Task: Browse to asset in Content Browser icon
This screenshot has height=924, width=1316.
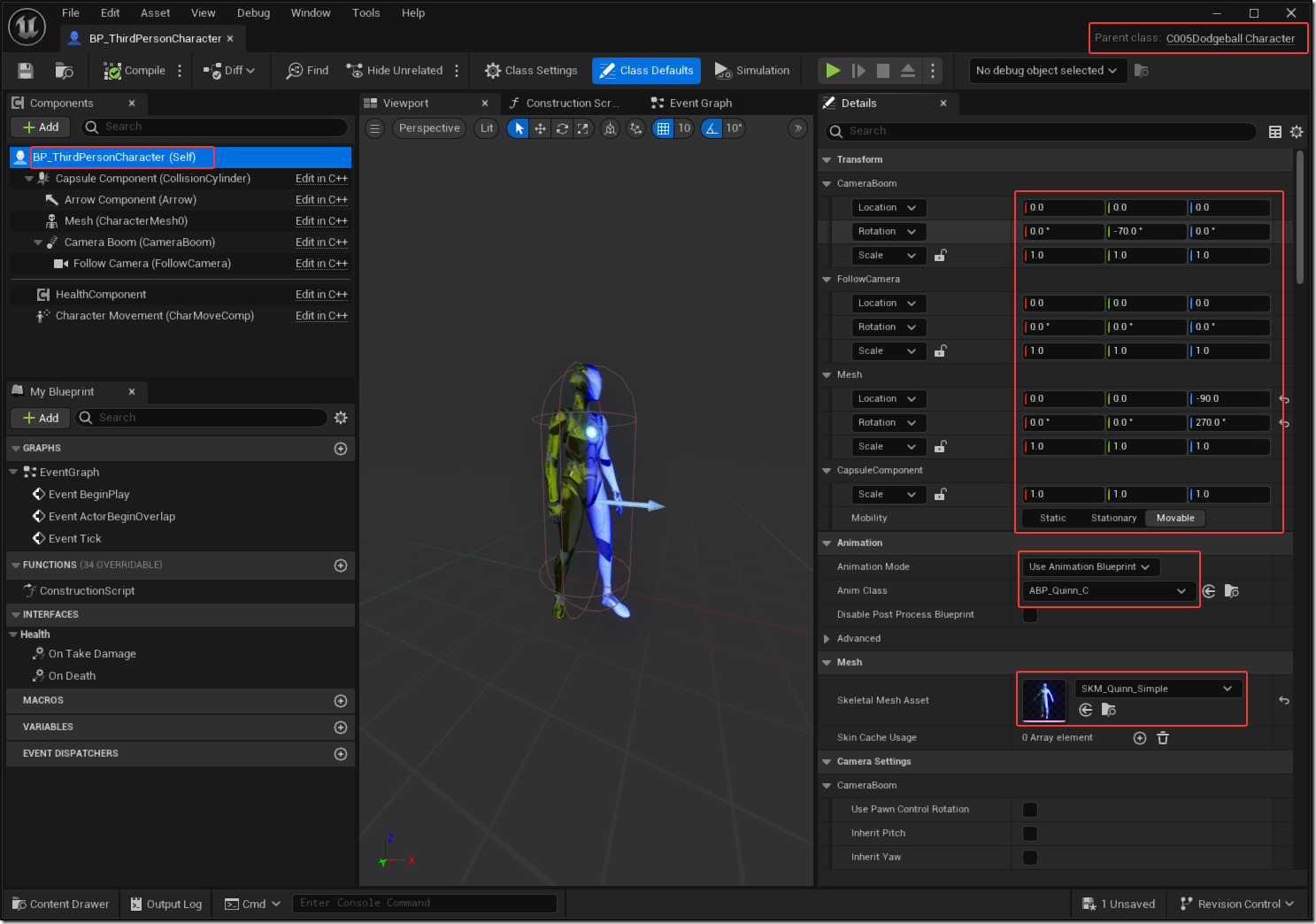Action: pos(64,71)
